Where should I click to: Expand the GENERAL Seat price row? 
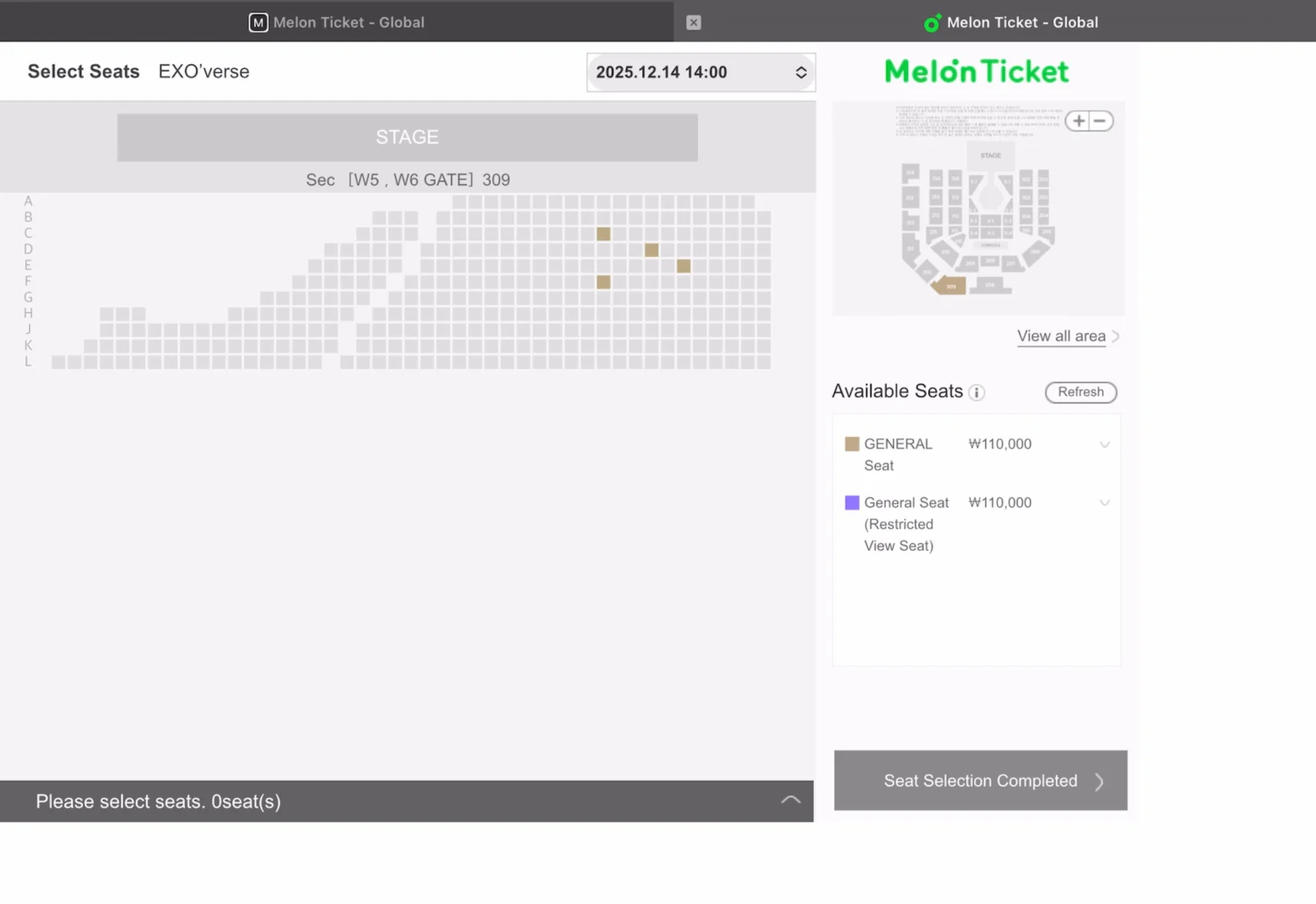click(1104, 444)
